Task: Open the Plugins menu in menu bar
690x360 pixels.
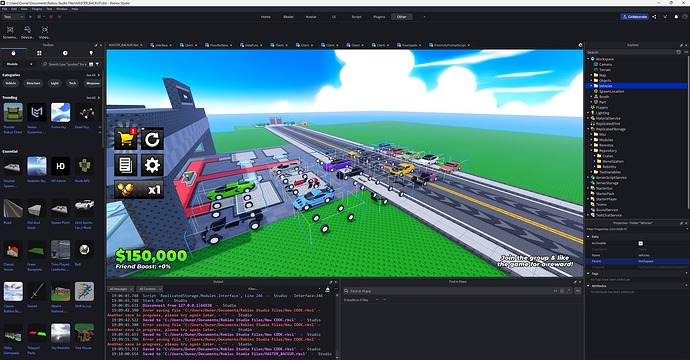Action: pyautogui.click(x=37, y=9)
